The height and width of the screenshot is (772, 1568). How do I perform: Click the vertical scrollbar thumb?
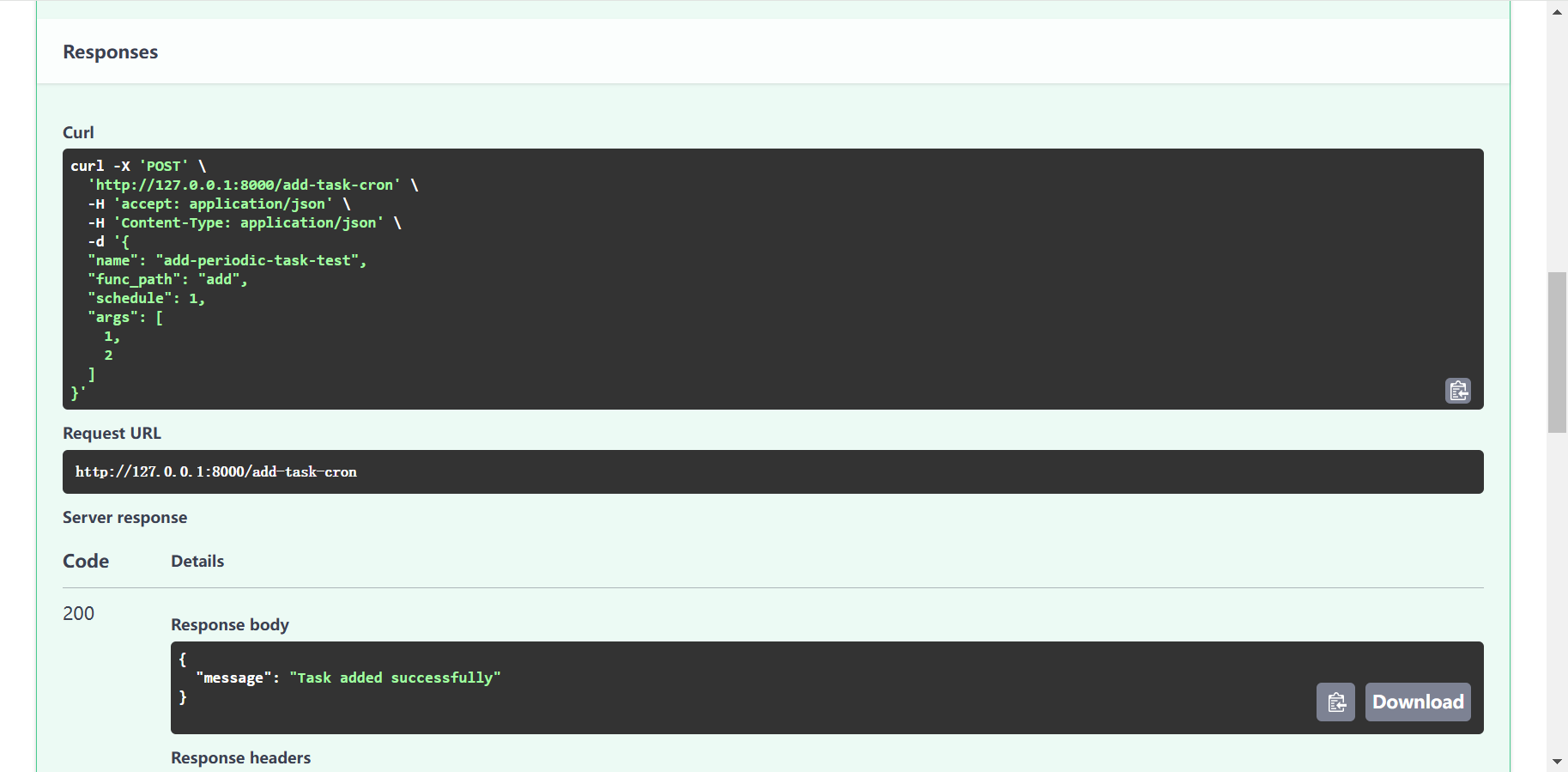click(1557, 352)
